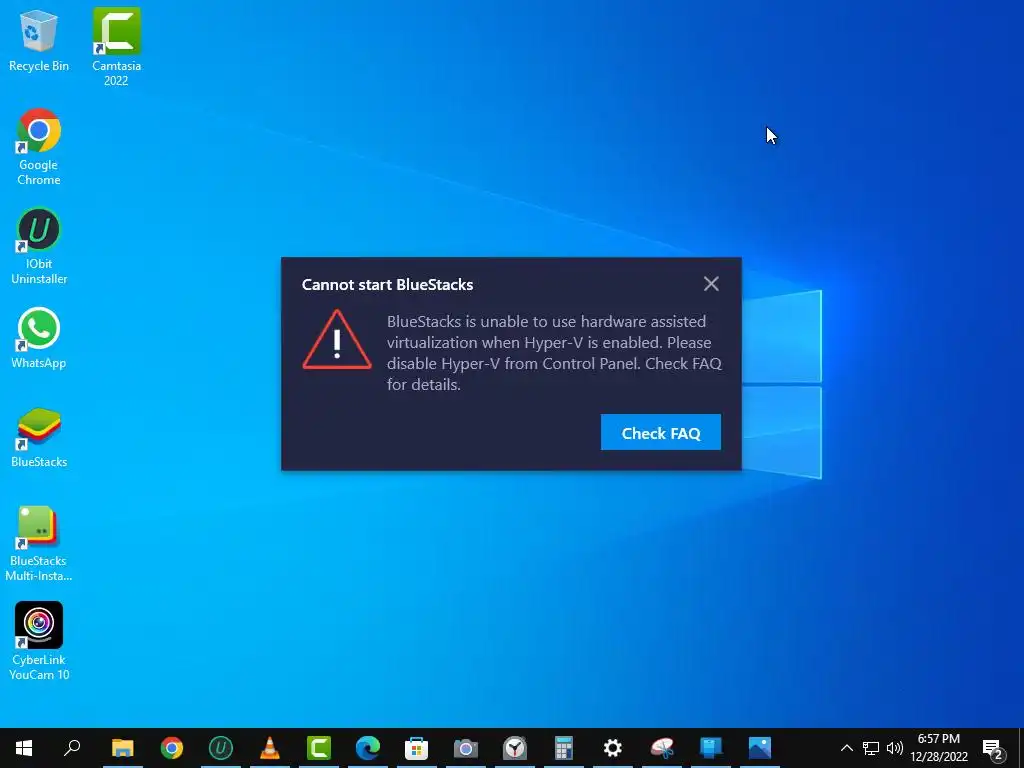Select the CyberLink YouCam 10 shortcut
Screen dimensions: 1024x768
tap(39, 641)
